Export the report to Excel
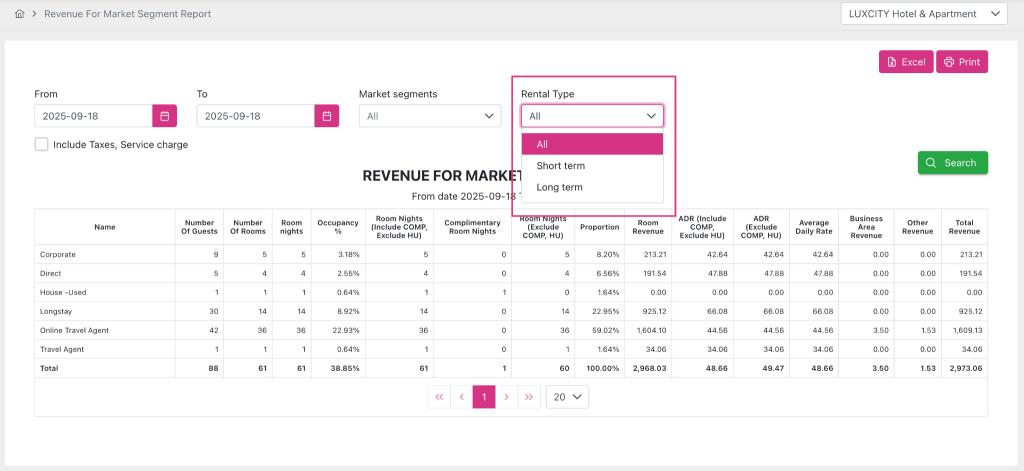The width and height of the screenshot is (1024, 471). click(905, 62)
